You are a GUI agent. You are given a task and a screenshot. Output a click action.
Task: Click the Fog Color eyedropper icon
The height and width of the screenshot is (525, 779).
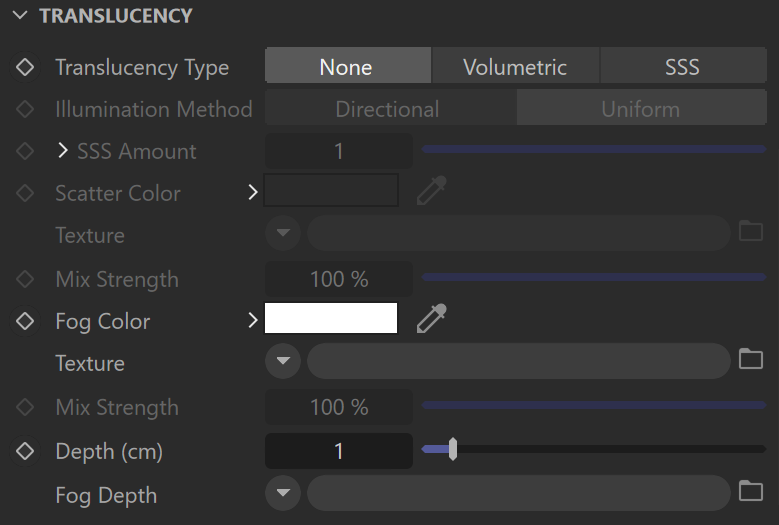pyautogui.click(x=431, y=318)
